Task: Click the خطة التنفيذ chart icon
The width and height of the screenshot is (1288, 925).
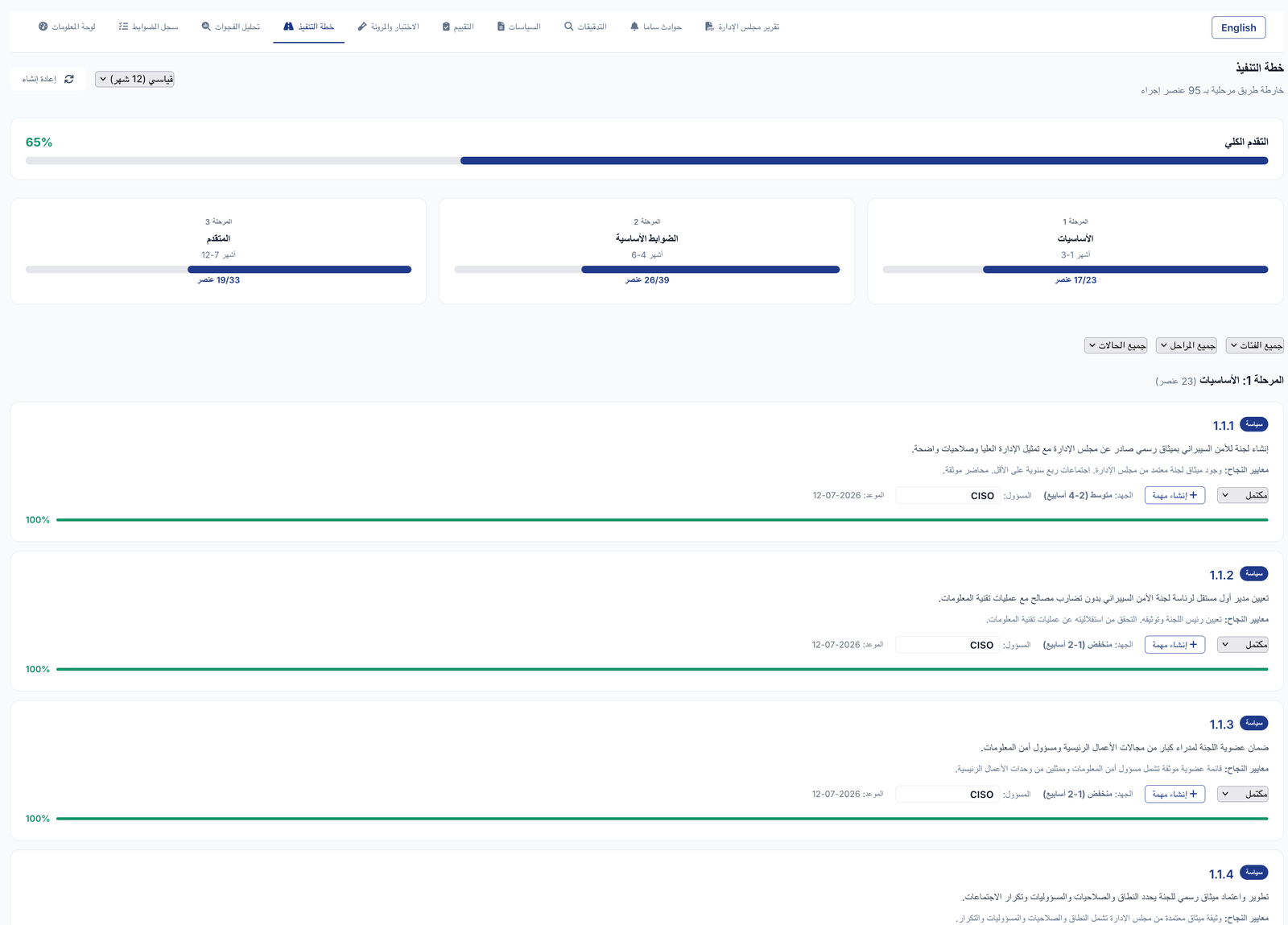Action: (288, 25)
